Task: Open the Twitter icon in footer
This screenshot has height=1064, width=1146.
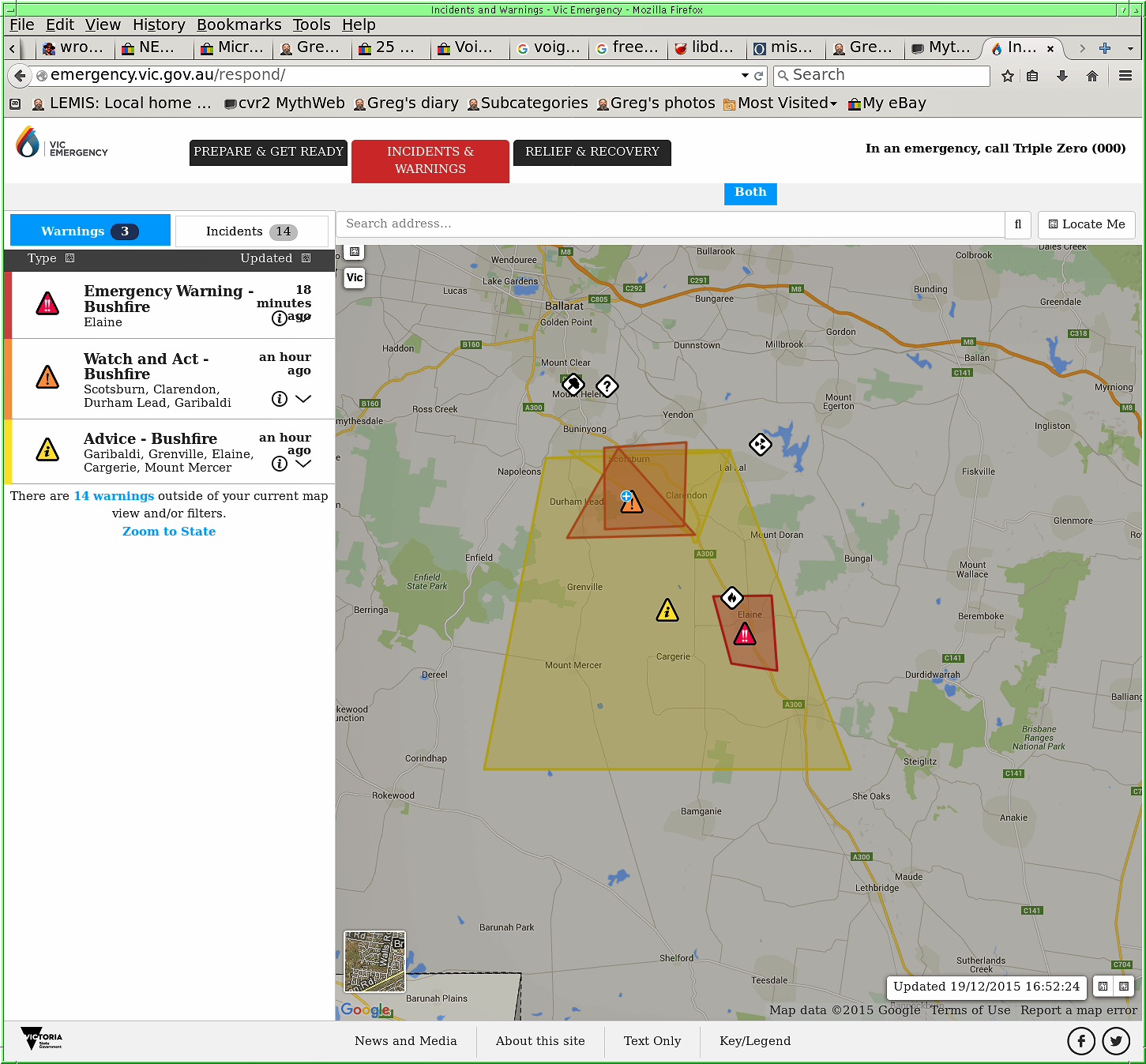Action: 1115,1041
